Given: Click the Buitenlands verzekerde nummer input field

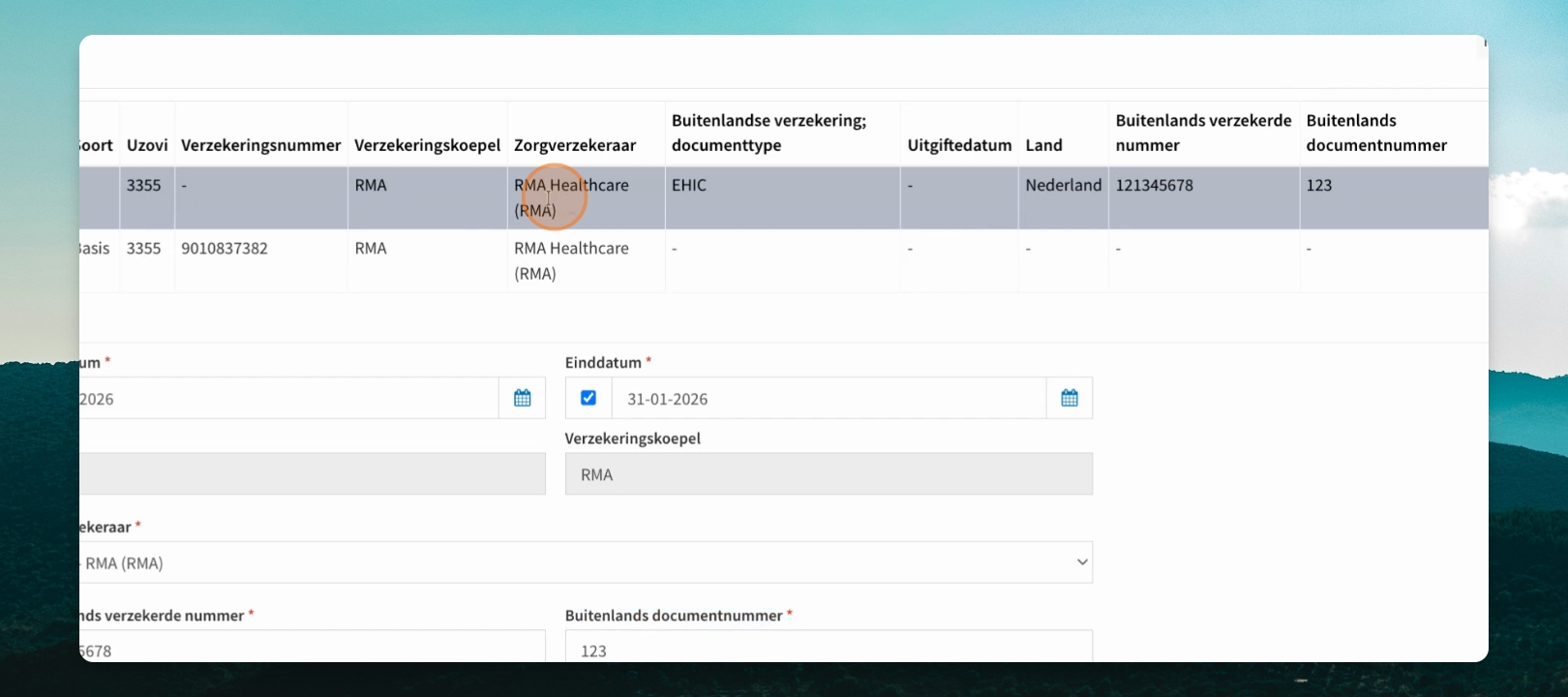Looking at the screenshot, I should tap(312, 647).
